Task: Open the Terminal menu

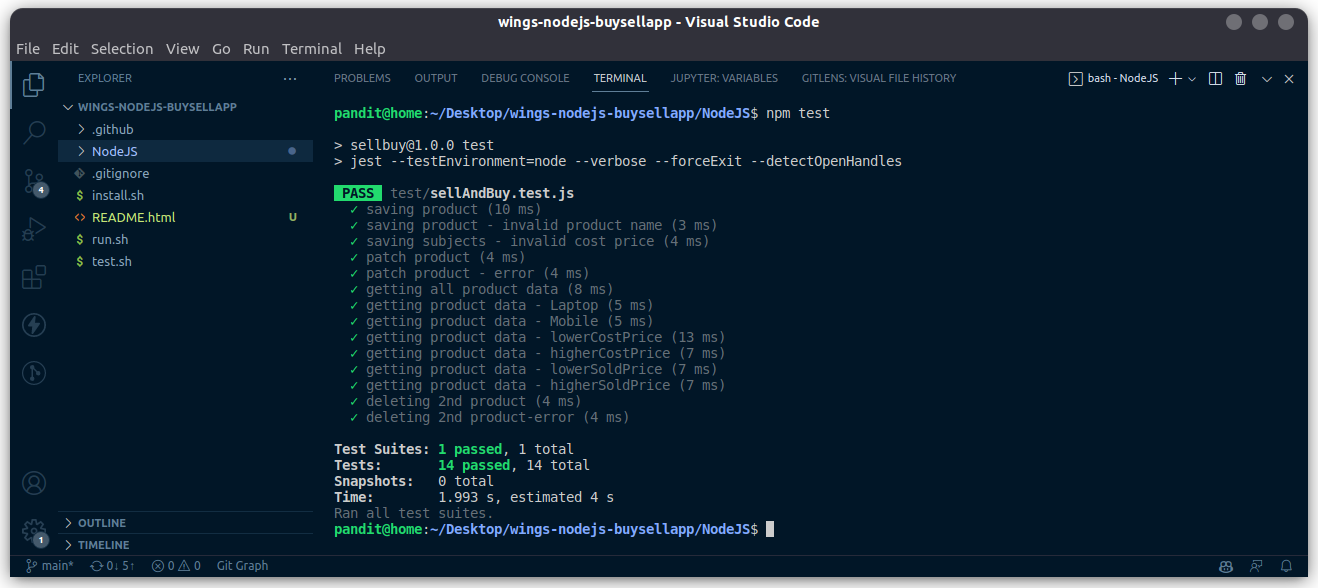Action: [312, 48]
